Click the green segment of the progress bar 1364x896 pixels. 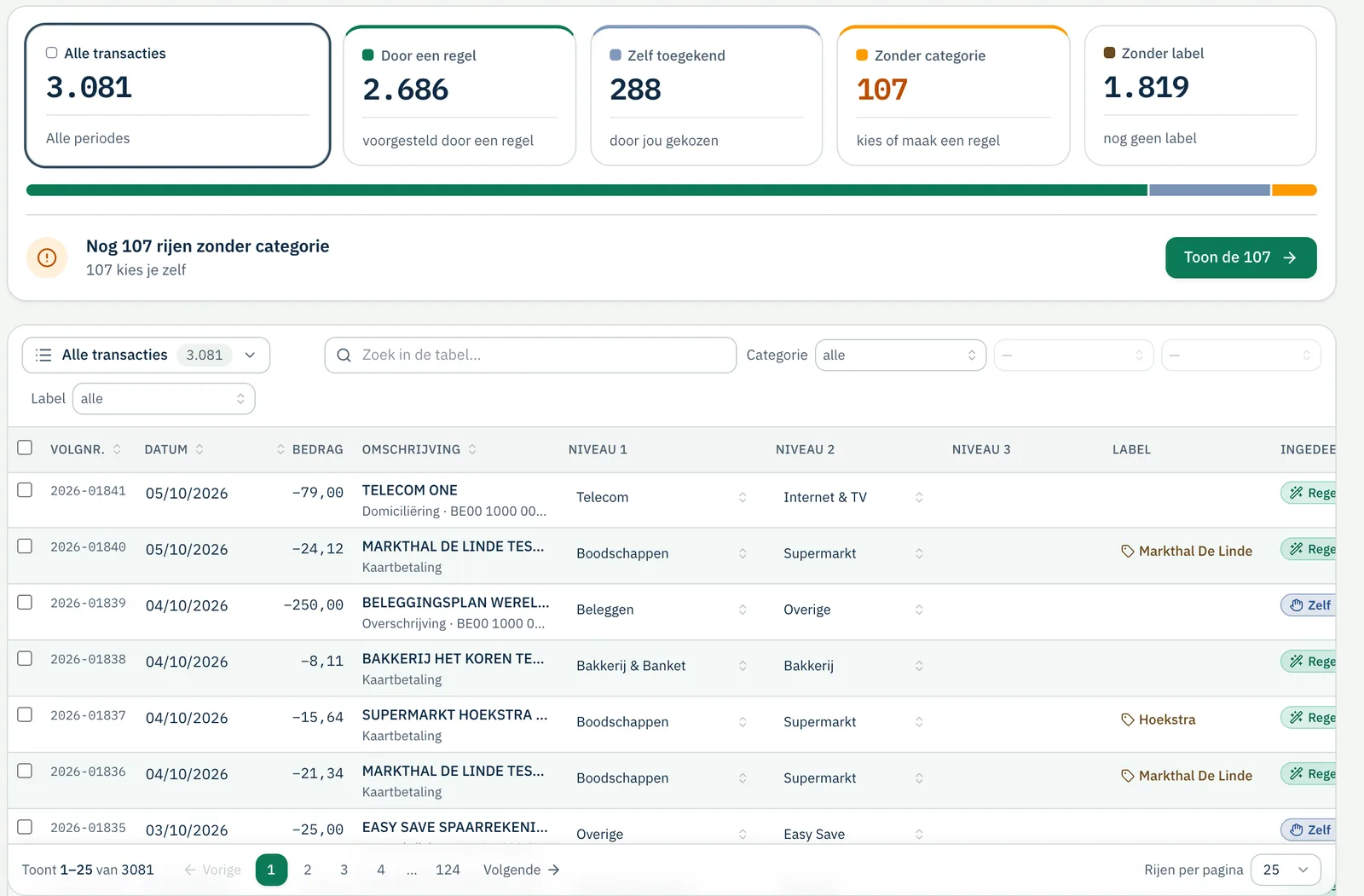point(587,190)
